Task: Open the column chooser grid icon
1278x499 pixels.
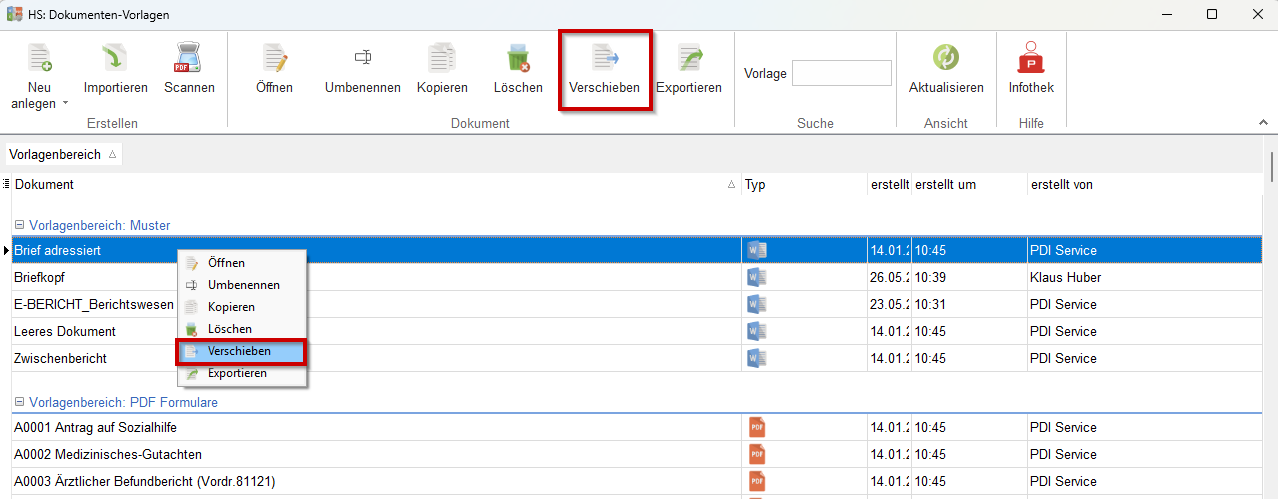Action: click(6, 184)
